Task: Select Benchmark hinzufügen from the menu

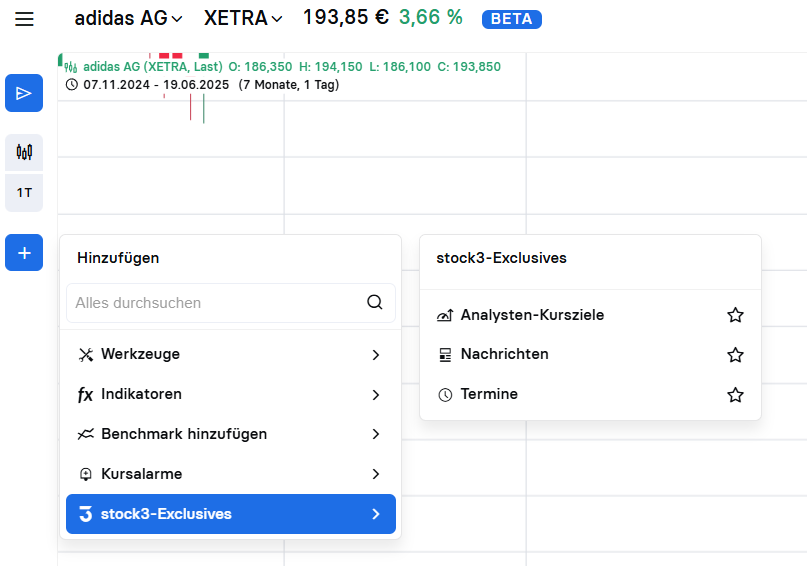Action: 230,434
